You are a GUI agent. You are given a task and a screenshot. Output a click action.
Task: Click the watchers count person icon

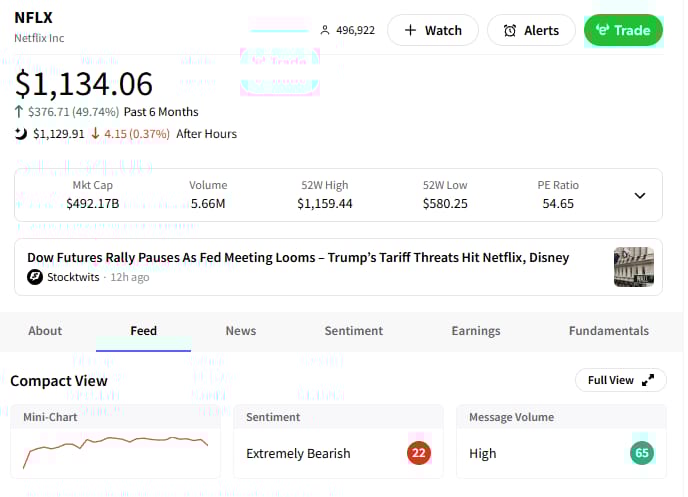[325, 30]
